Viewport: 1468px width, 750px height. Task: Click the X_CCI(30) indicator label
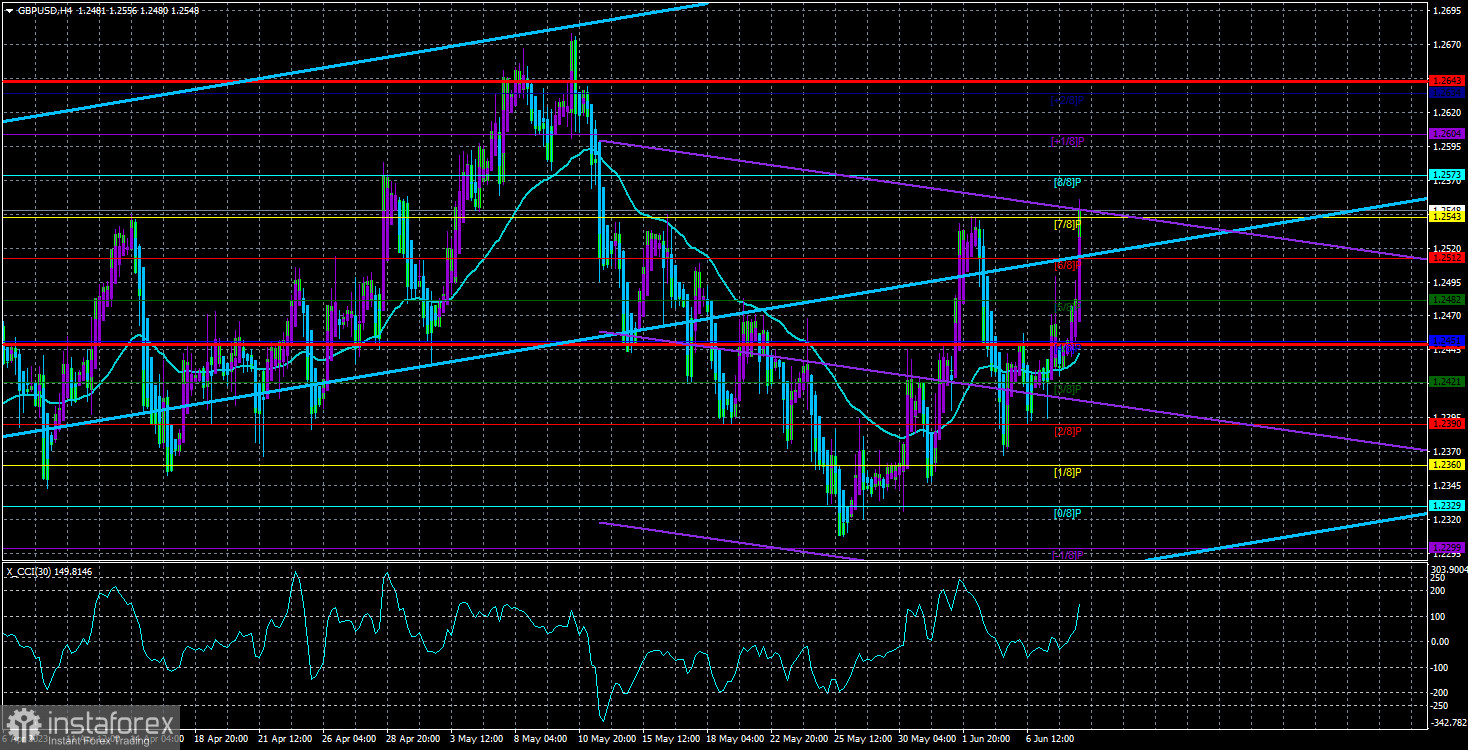(x=50, y=572)
